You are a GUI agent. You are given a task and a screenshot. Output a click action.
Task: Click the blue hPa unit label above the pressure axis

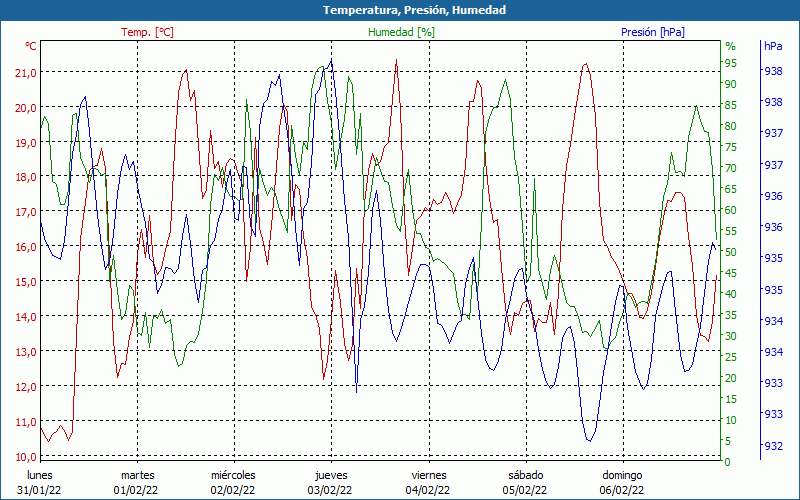click(x=773, y=45)
